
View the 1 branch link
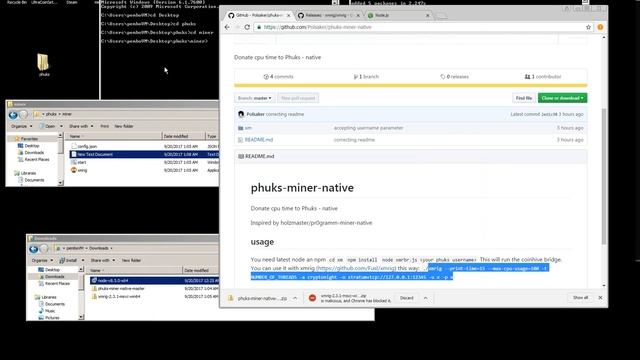coord(366,77)
